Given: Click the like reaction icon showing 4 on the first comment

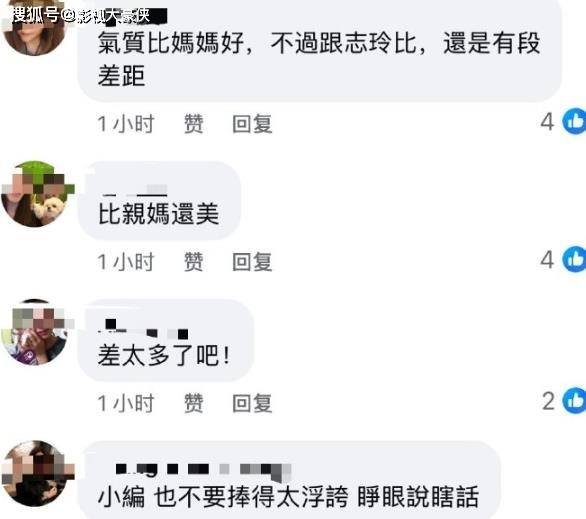Looking at the screenshot, I should pyautogui.click(x=574, y=121).
